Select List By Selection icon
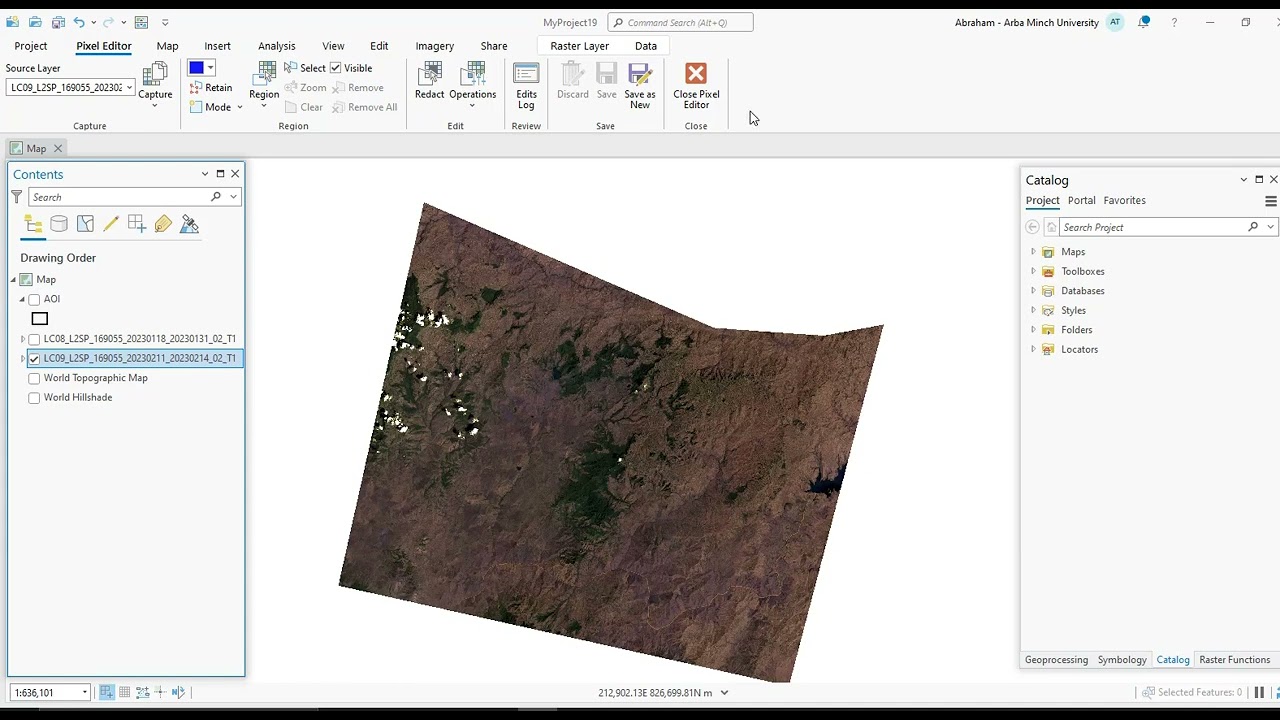The height and width of the screenshot is (720, 1280). (x=85, y=224)
